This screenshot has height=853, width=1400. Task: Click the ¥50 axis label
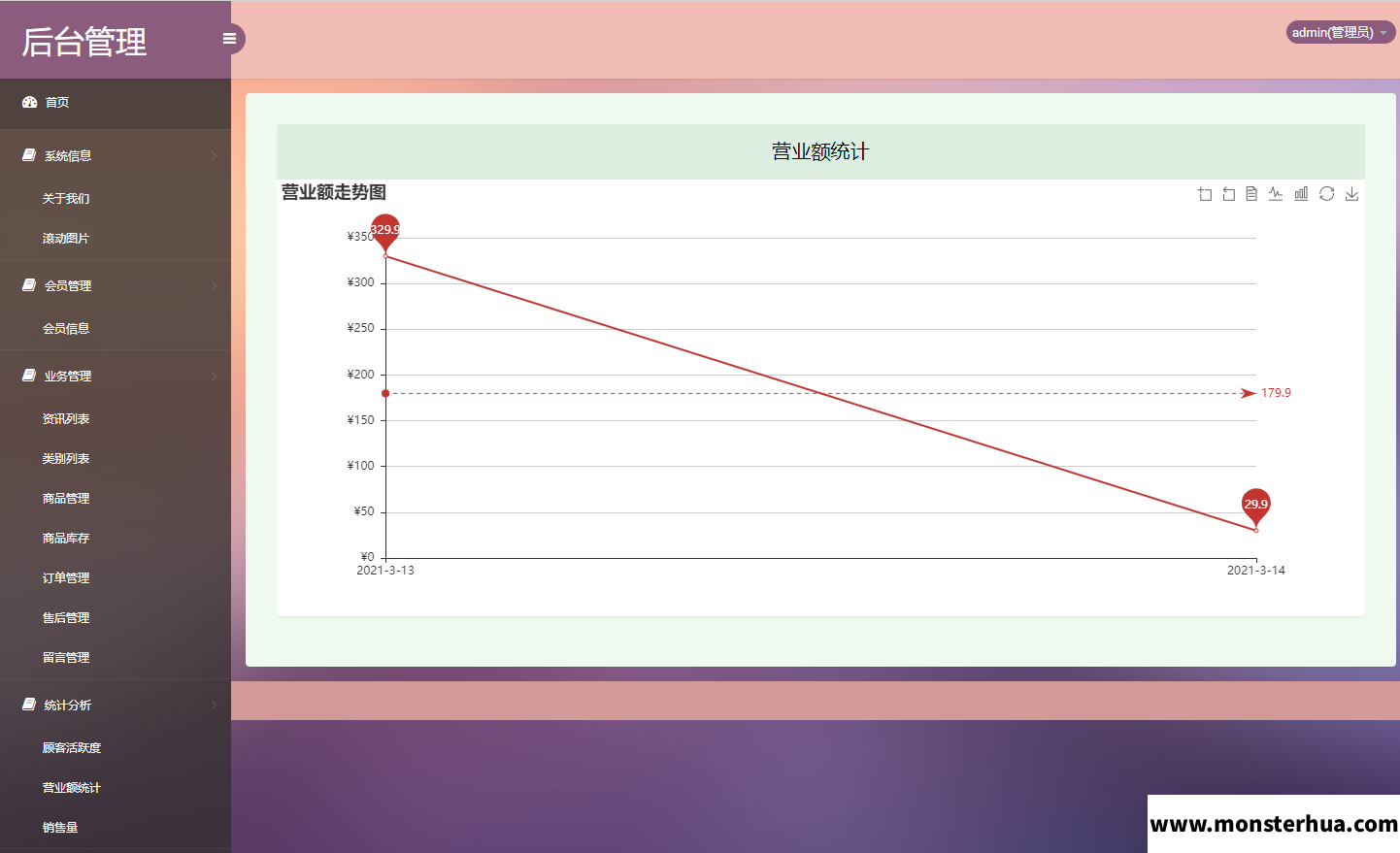coord(364,511)
